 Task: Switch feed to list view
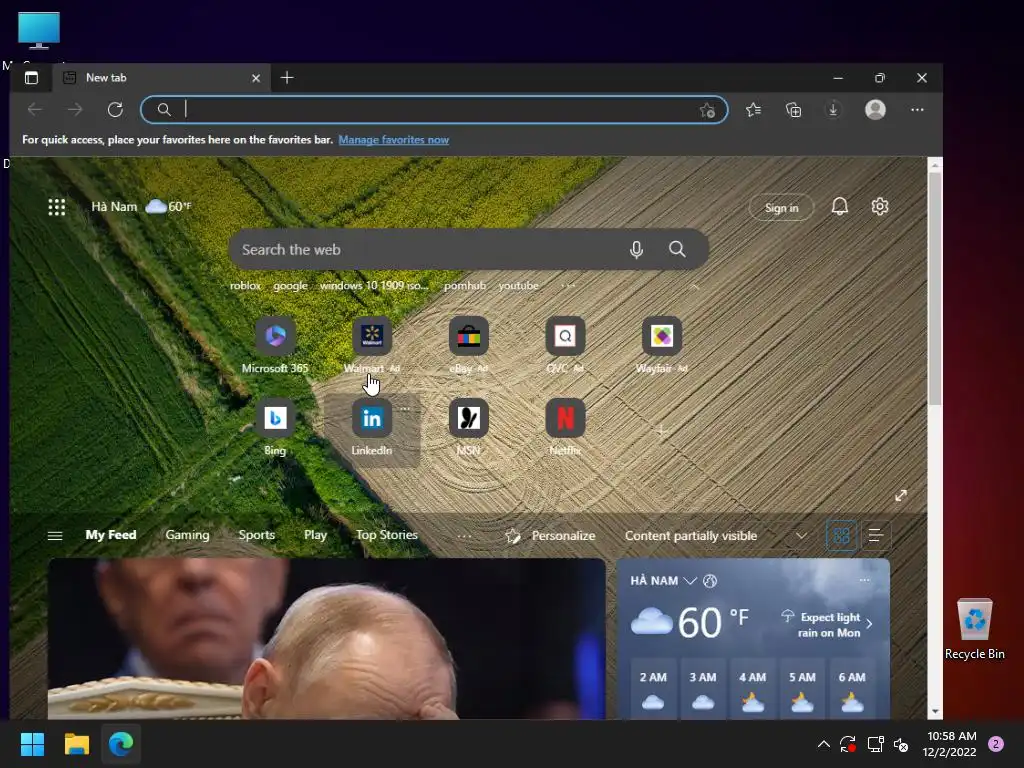click(x=876, y=536)
